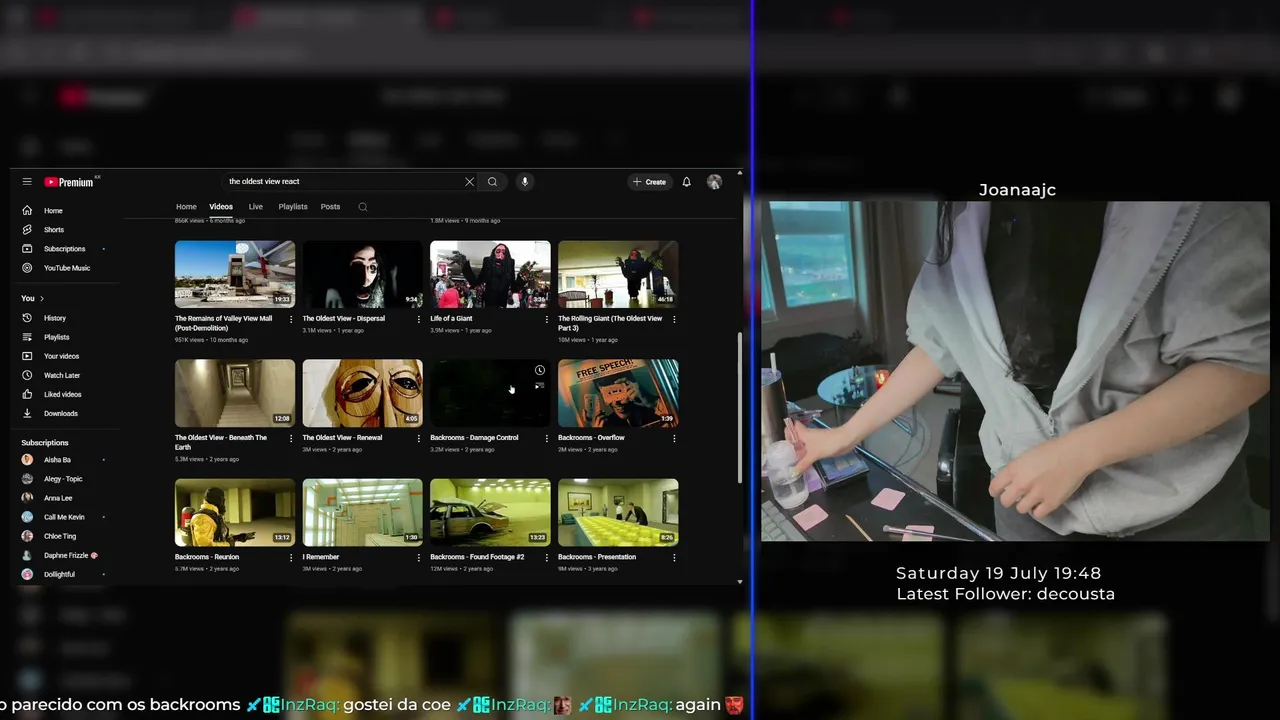The image size is (1280, 720).
Task: Click scroll-down arrow of YouTube window
Action: [740, 582]
